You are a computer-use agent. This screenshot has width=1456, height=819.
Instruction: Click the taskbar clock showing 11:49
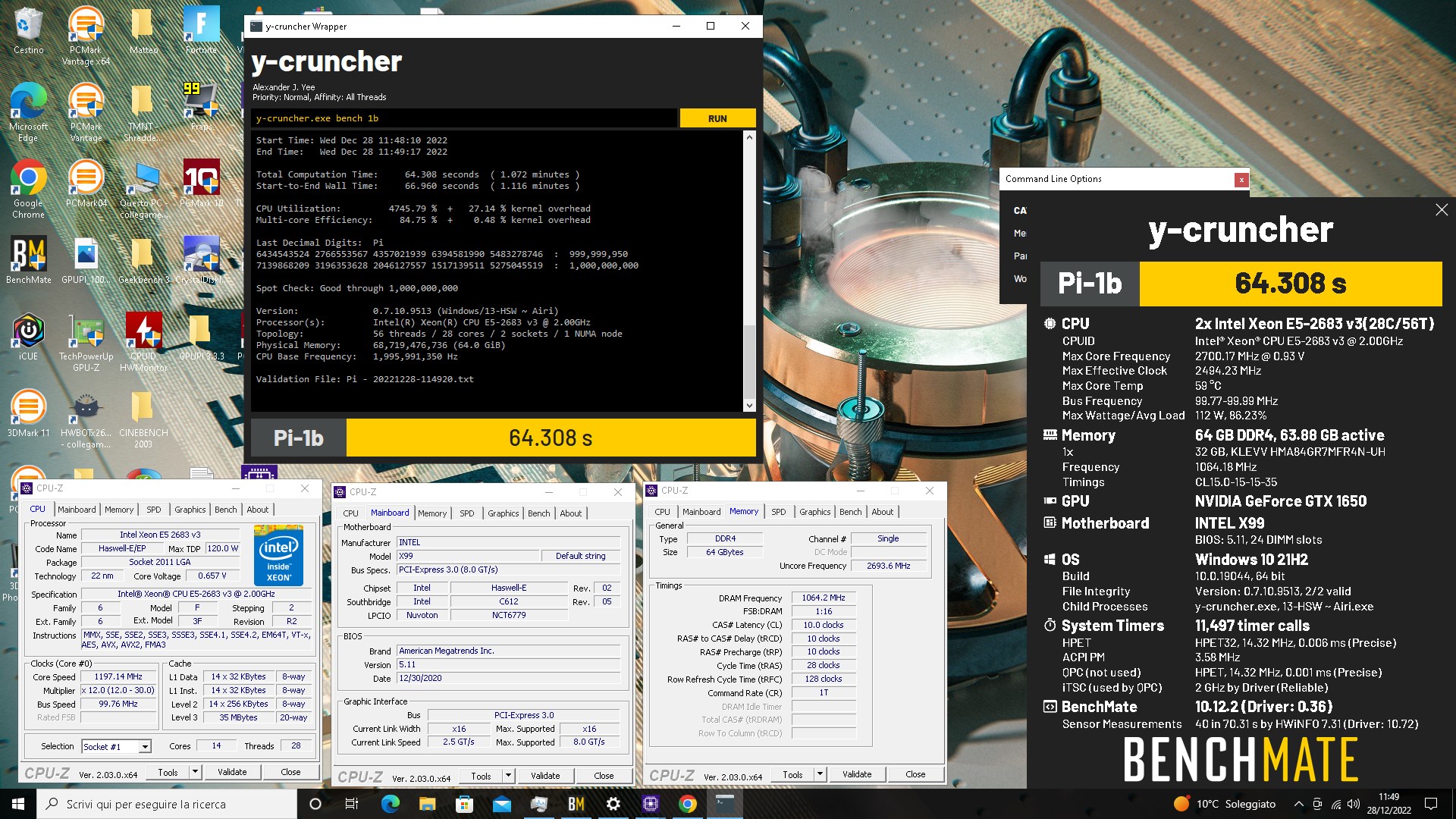(x=1389, y=804)
